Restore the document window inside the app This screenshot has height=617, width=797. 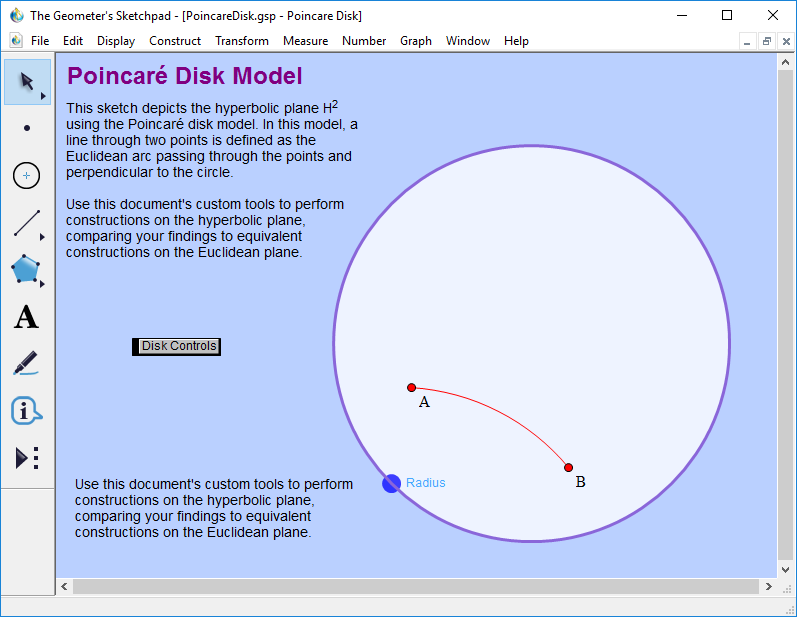tap(767, 41)
